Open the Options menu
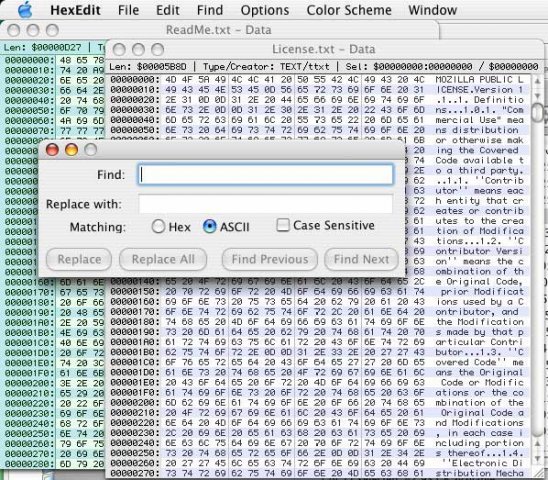This screenshot has height=480, width=548. click(x=265, y=10)
